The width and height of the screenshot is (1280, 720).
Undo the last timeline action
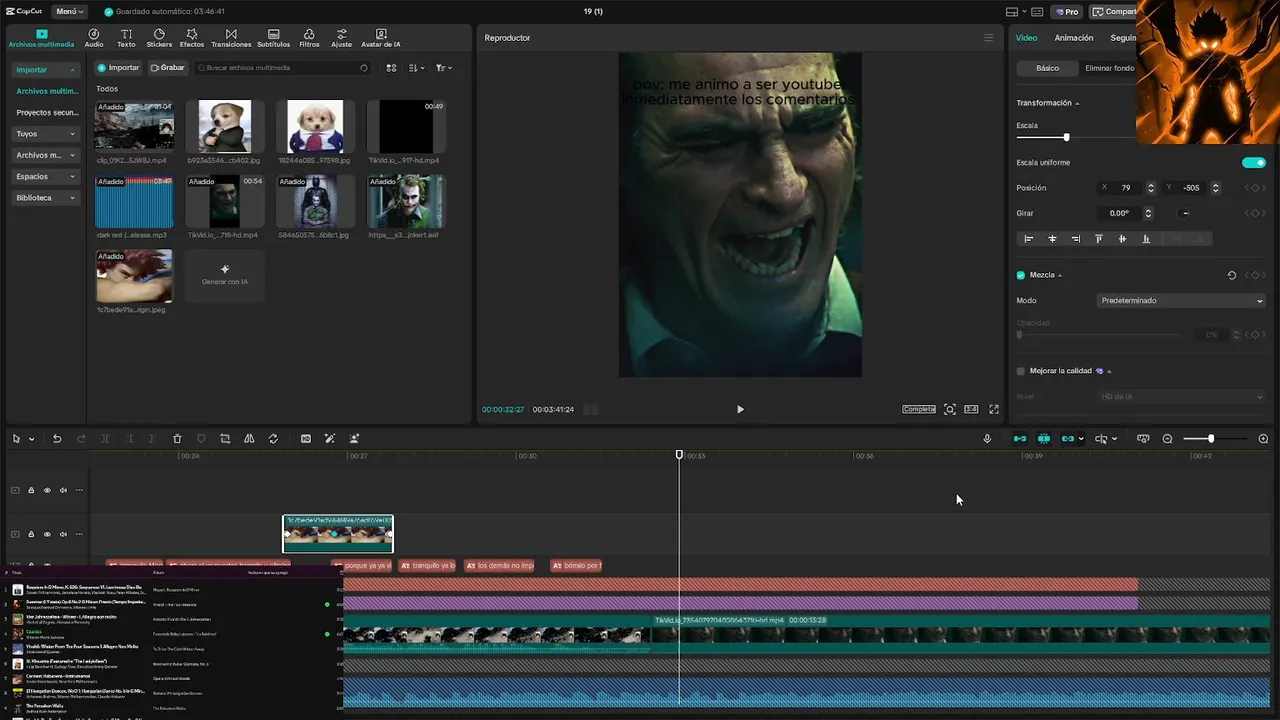[57, 439]
